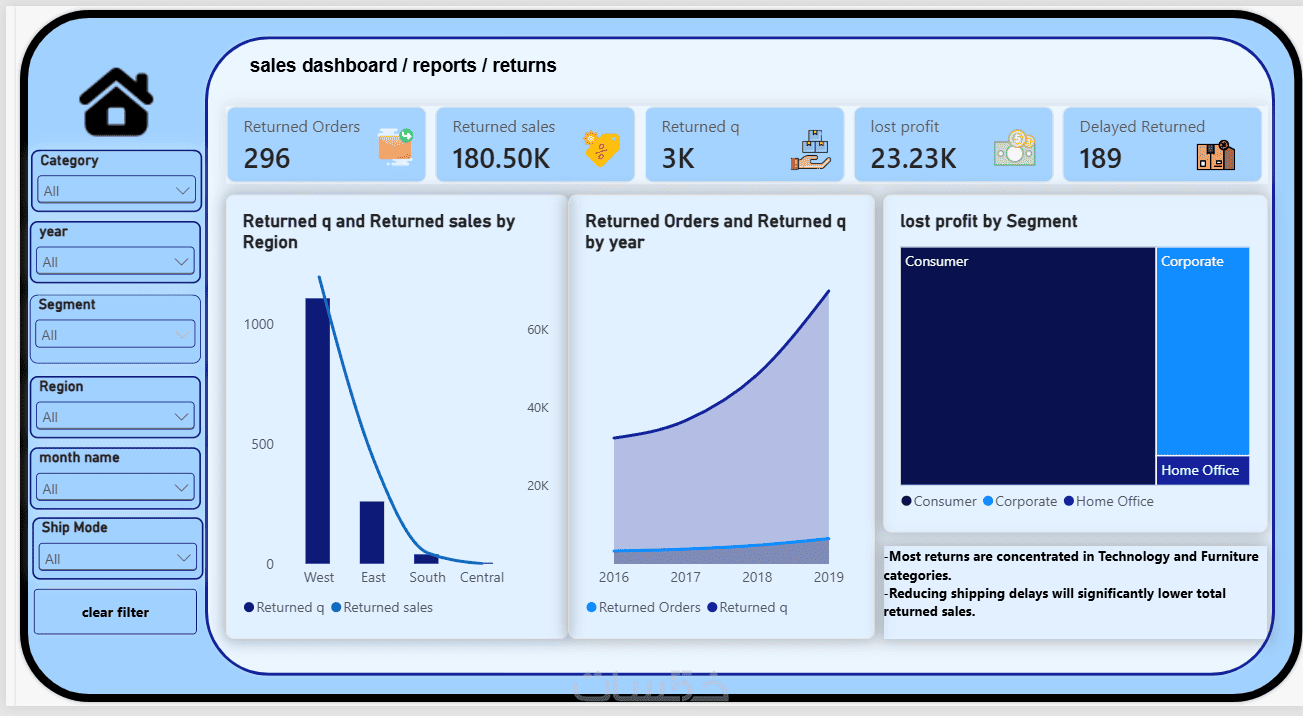
Task: Click the home icon in the sidebar
Action: tap(116, 103)
